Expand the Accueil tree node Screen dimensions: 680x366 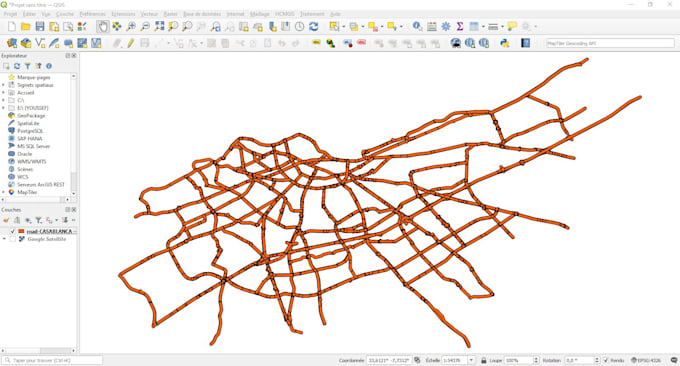click(3, 93)
